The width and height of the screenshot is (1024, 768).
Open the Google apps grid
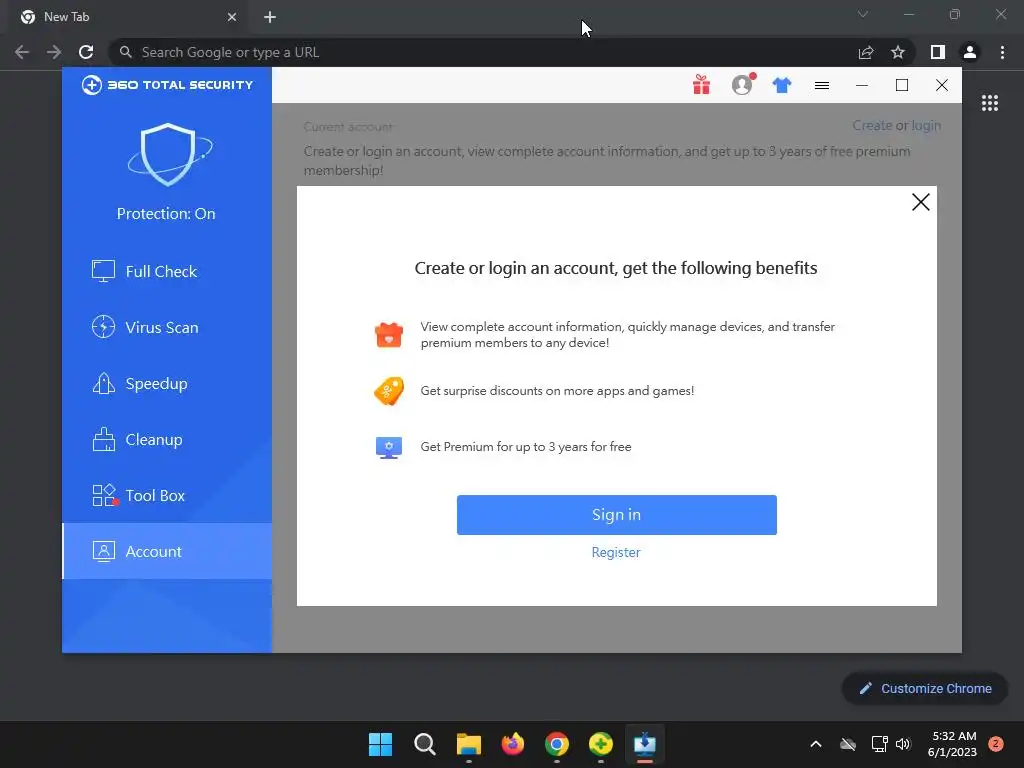(x=990, y=103)
